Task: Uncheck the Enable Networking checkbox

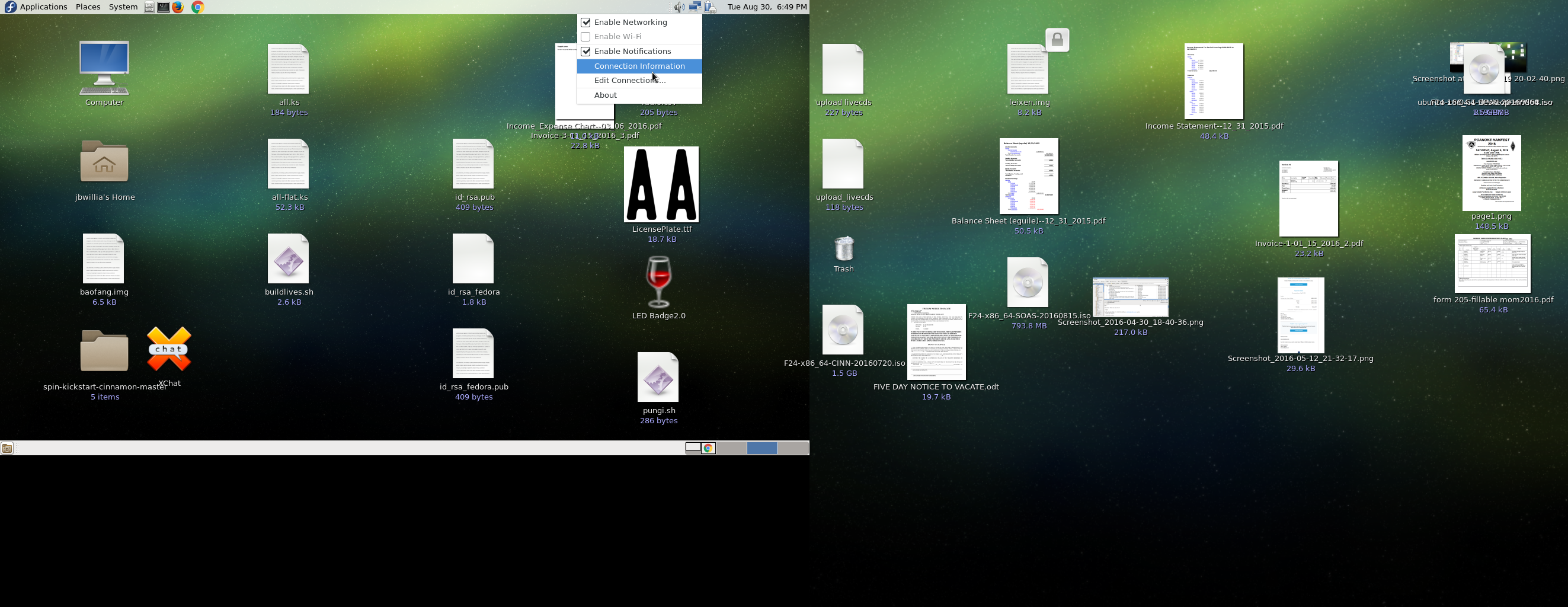Action: [585, 23]
